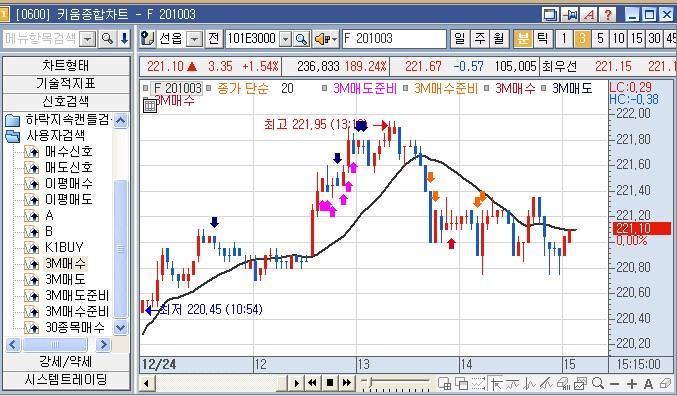The width and height of the screenshot is (677, 396).
Task: Select 3M매도 in the signal list
Action: [65, 279]
